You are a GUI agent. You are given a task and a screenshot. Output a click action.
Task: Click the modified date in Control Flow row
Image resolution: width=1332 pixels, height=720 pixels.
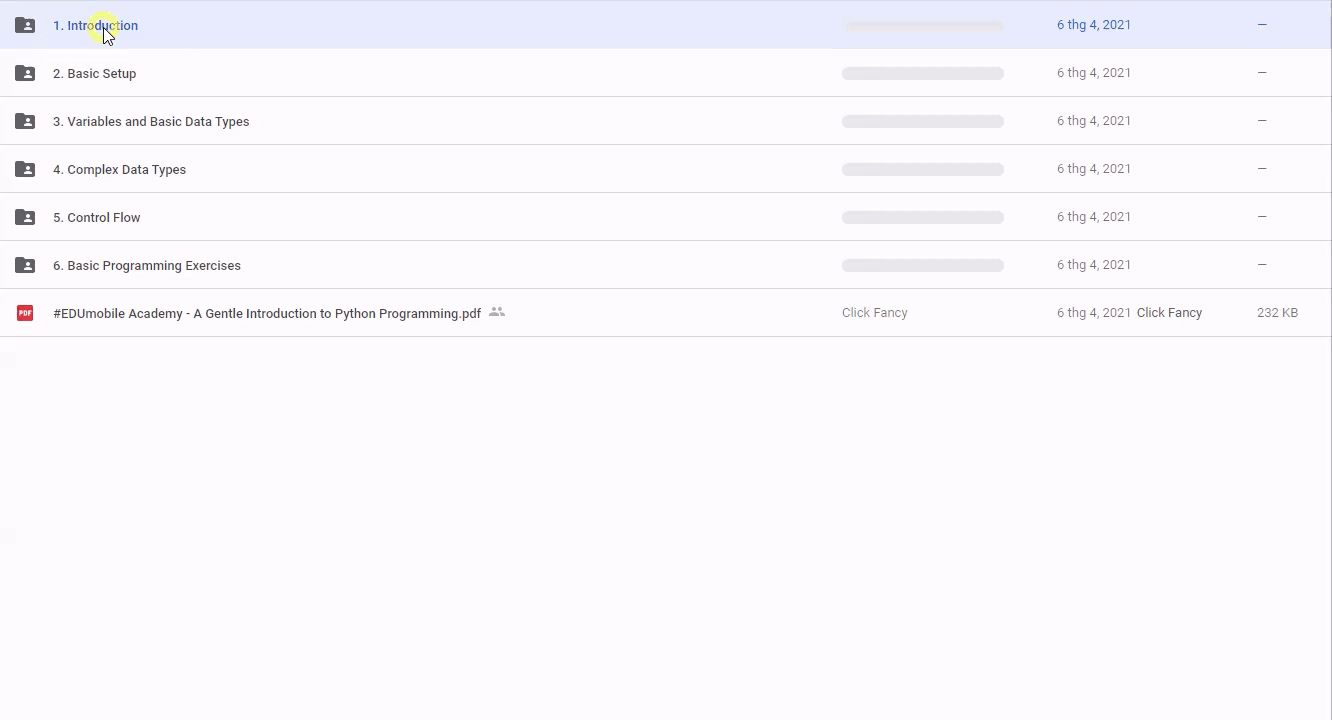tap(1093, 217)
